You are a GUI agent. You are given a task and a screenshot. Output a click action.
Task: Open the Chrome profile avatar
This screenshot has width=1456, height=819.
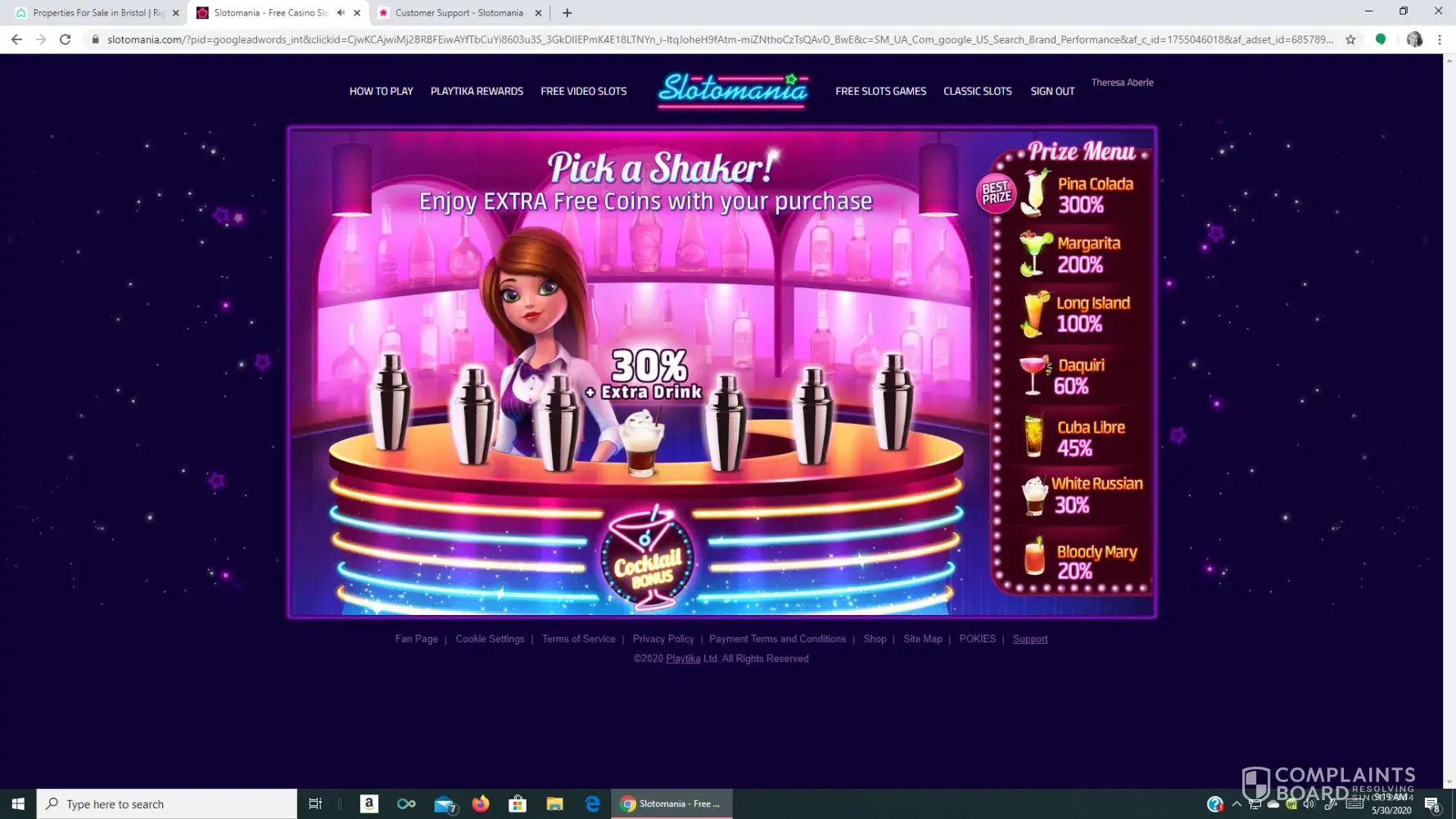click(x=1414, y=39)
